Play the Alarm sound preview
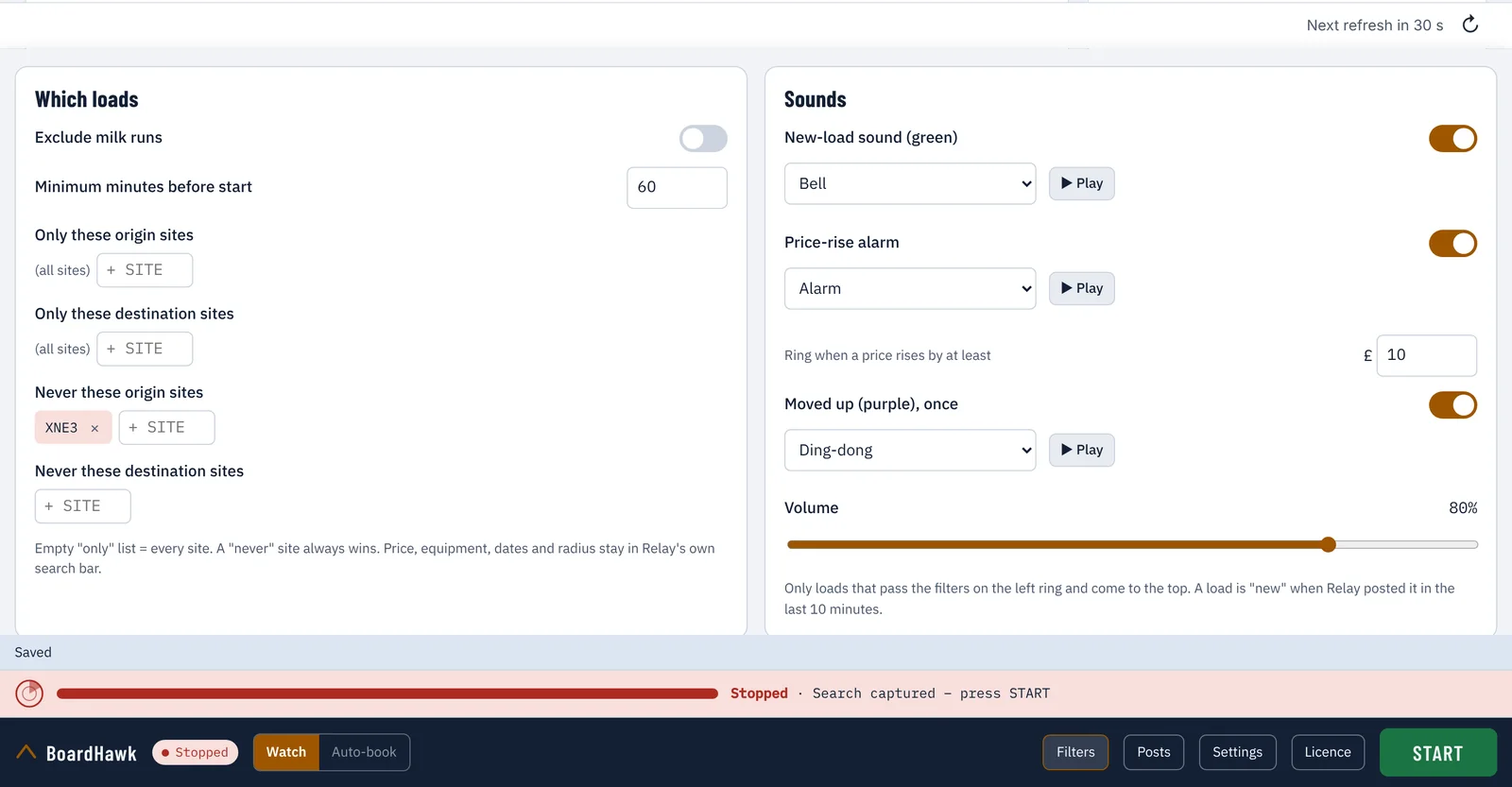This screenshot has height=787, width=1512. pyautogui.click(x=1082, y=288)
